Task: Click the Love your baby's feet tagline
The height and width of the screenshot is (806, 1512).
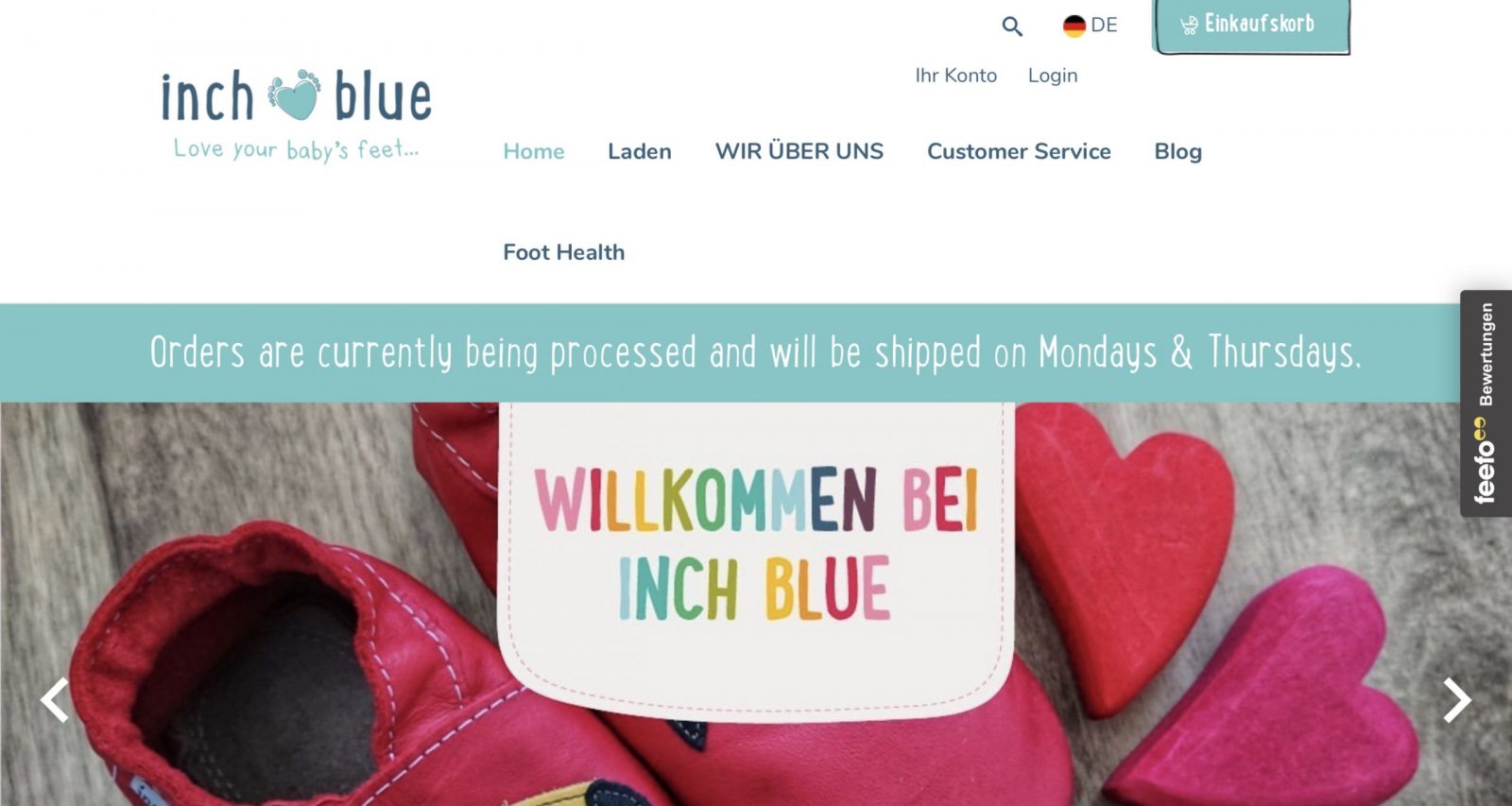Action: pos(296,149)
